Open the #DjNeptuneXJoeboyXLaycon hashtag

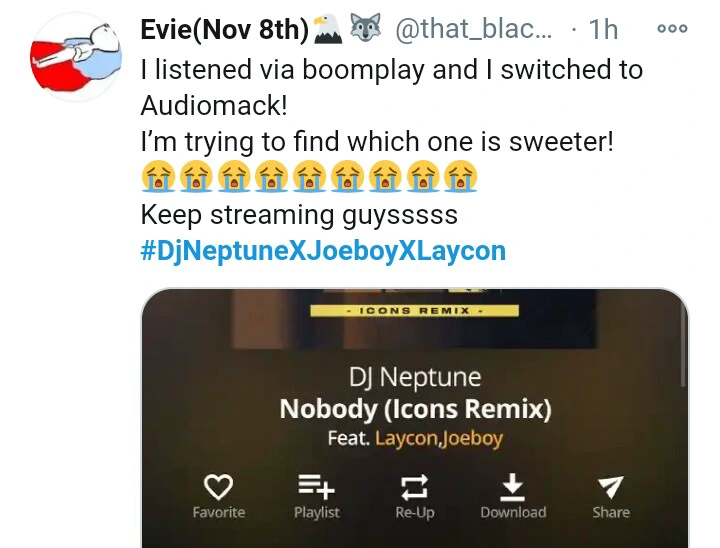pyautogui.click(x=323, y=251)
